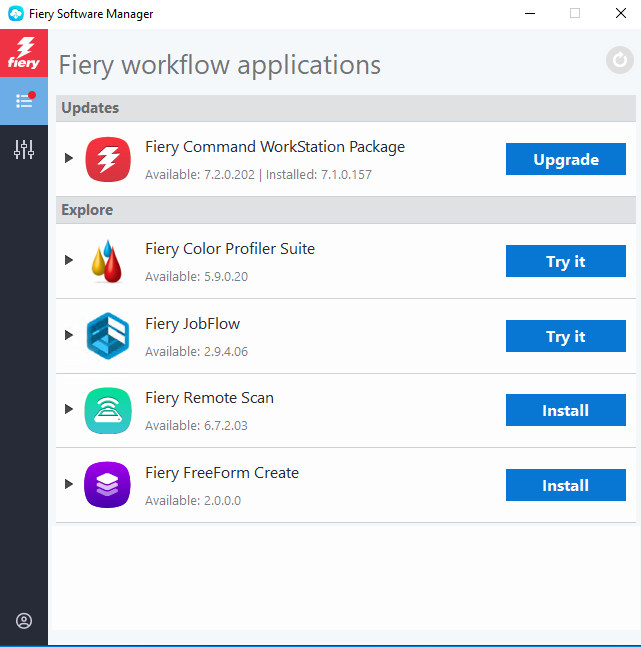The height and width of the screenshot is (647, 641).
Task: Click the Fiery Command WorkStation Package icon
Action: 107,159
